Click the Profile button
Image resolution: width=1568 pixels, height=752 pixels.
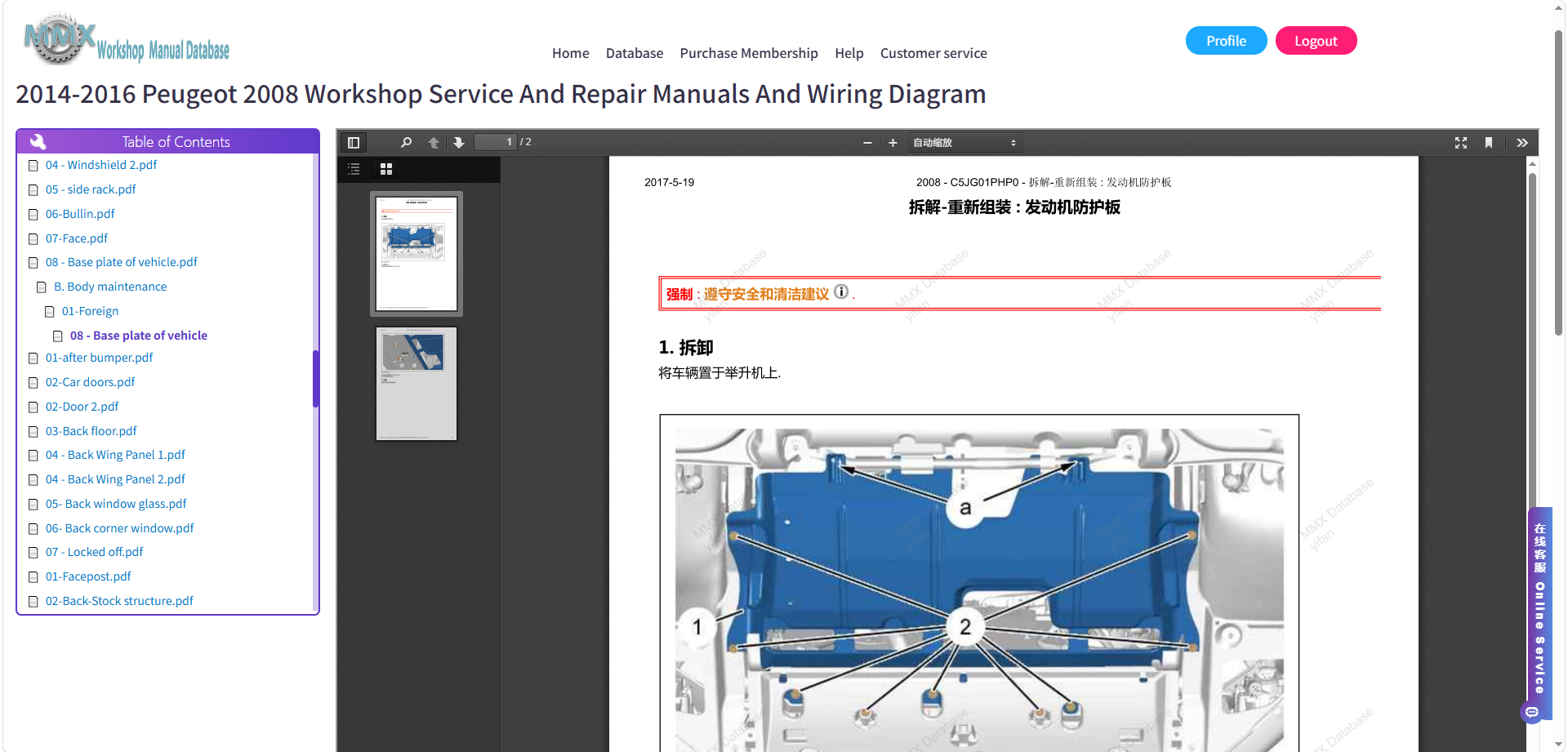[1226, 41]
